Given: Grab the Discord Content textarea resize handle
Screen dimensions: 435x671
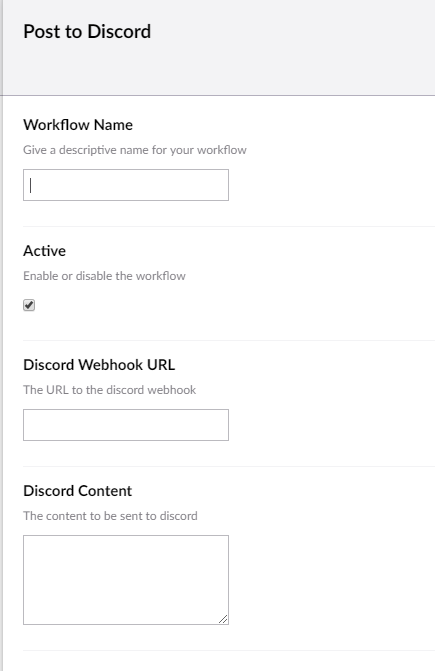Looking at the screenshot, I should (x=223, y=619).
